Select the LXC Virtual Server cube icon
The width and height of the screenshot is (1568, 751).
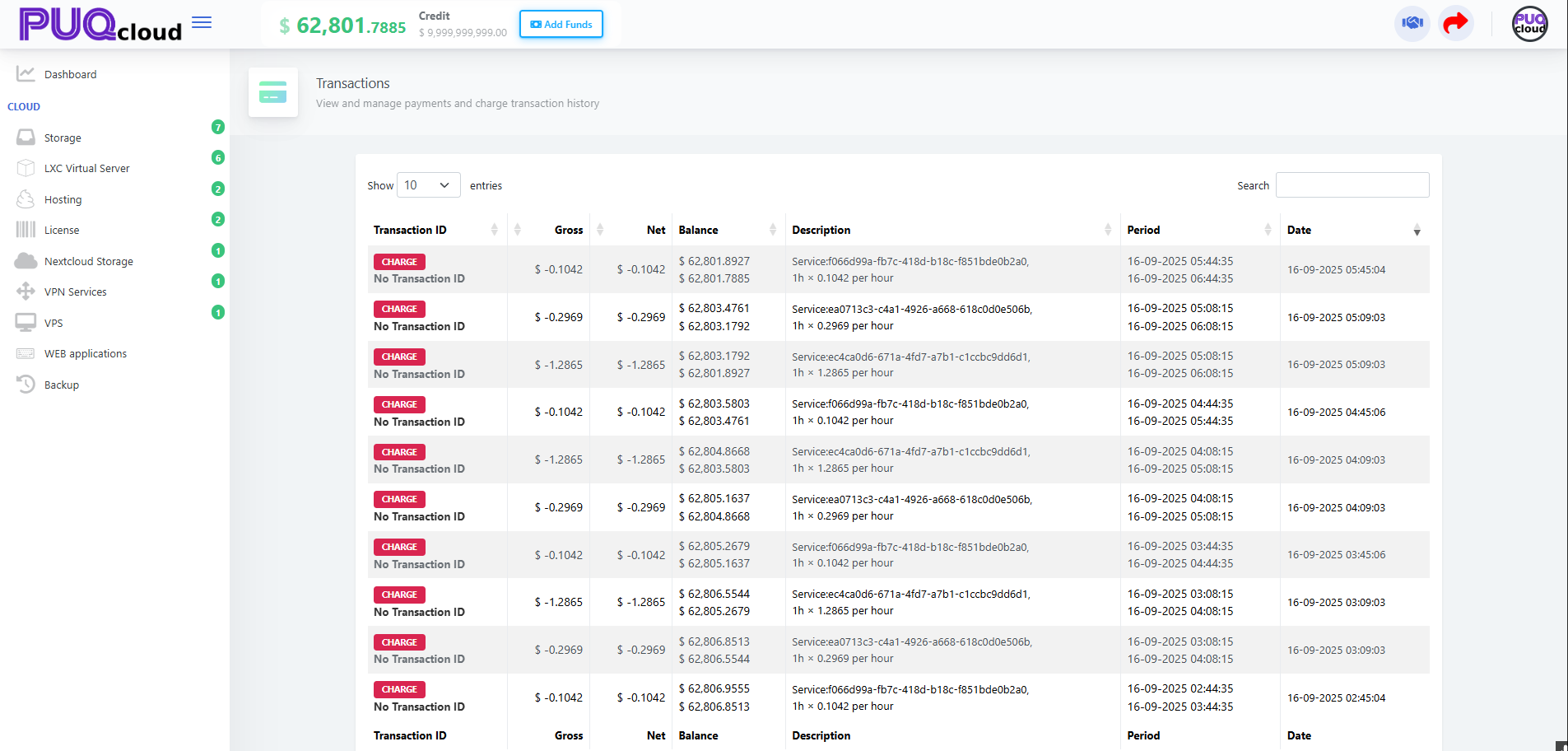pyautogui.click(x=26, y=168)
